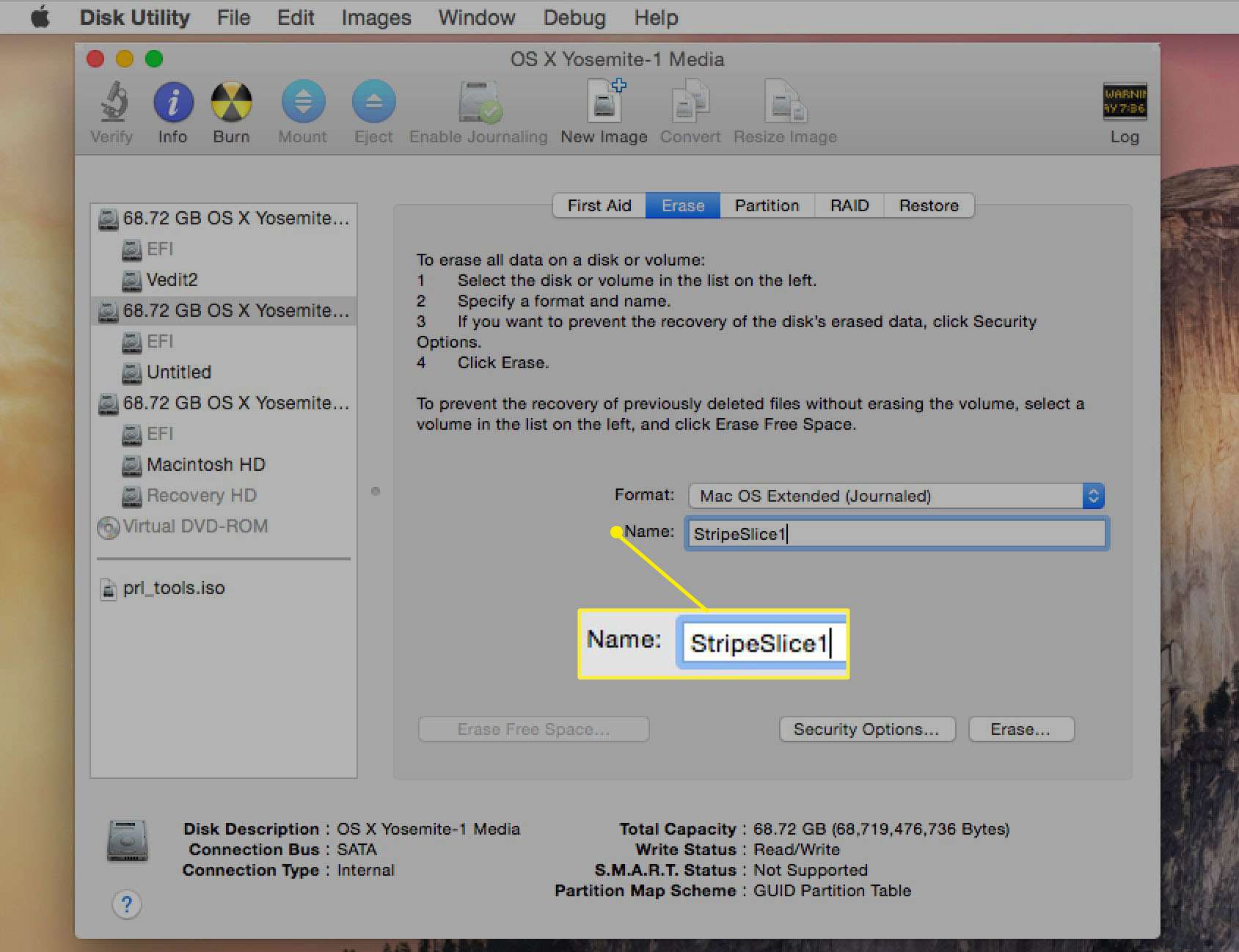Minimize the Disk Utility window

[x=125, y=59]
